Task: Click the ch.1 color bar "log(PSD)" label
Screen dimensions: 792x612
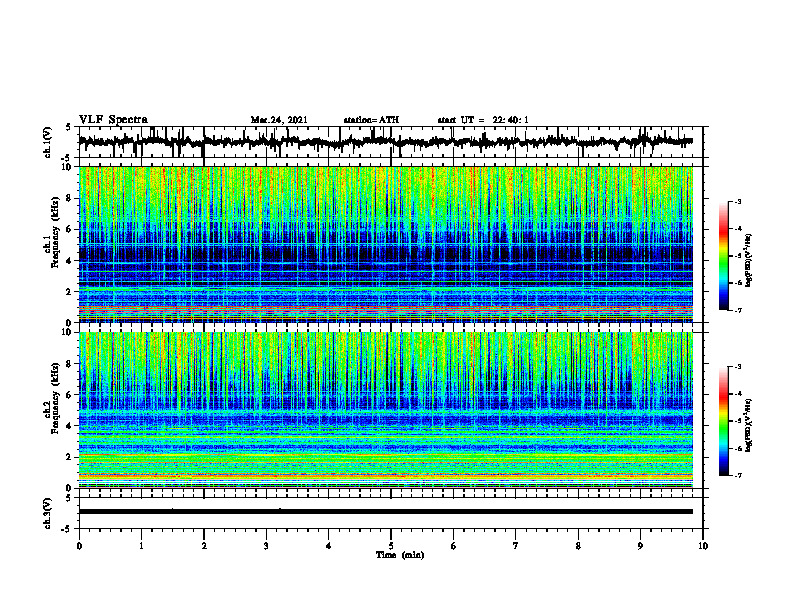Action: 749,260
